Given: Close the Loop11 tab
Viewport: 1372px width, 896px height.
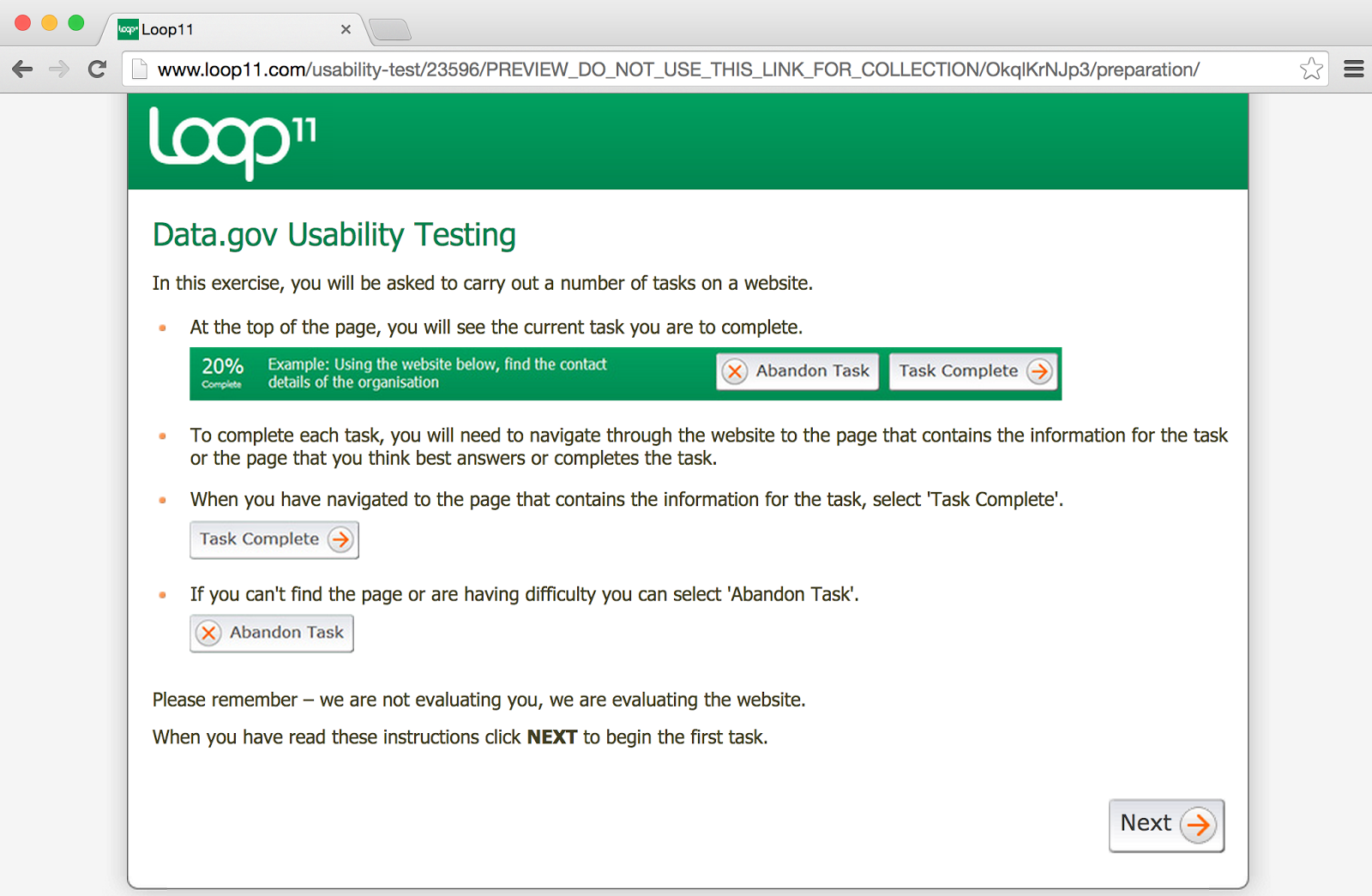Looking at the screenshot, I should click(x=346, y=29).
